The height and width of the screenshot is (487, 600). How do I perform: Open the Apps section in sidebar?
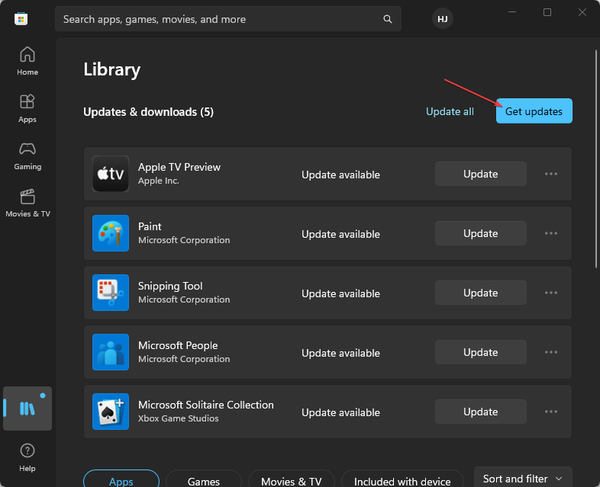point(27,108)
